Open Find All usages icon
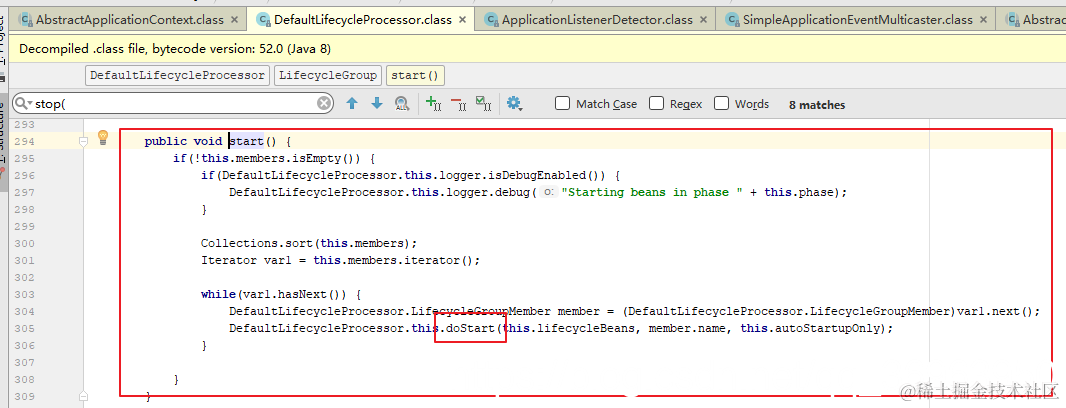The height and width of the screenshot is (408, 1066). 402,103
